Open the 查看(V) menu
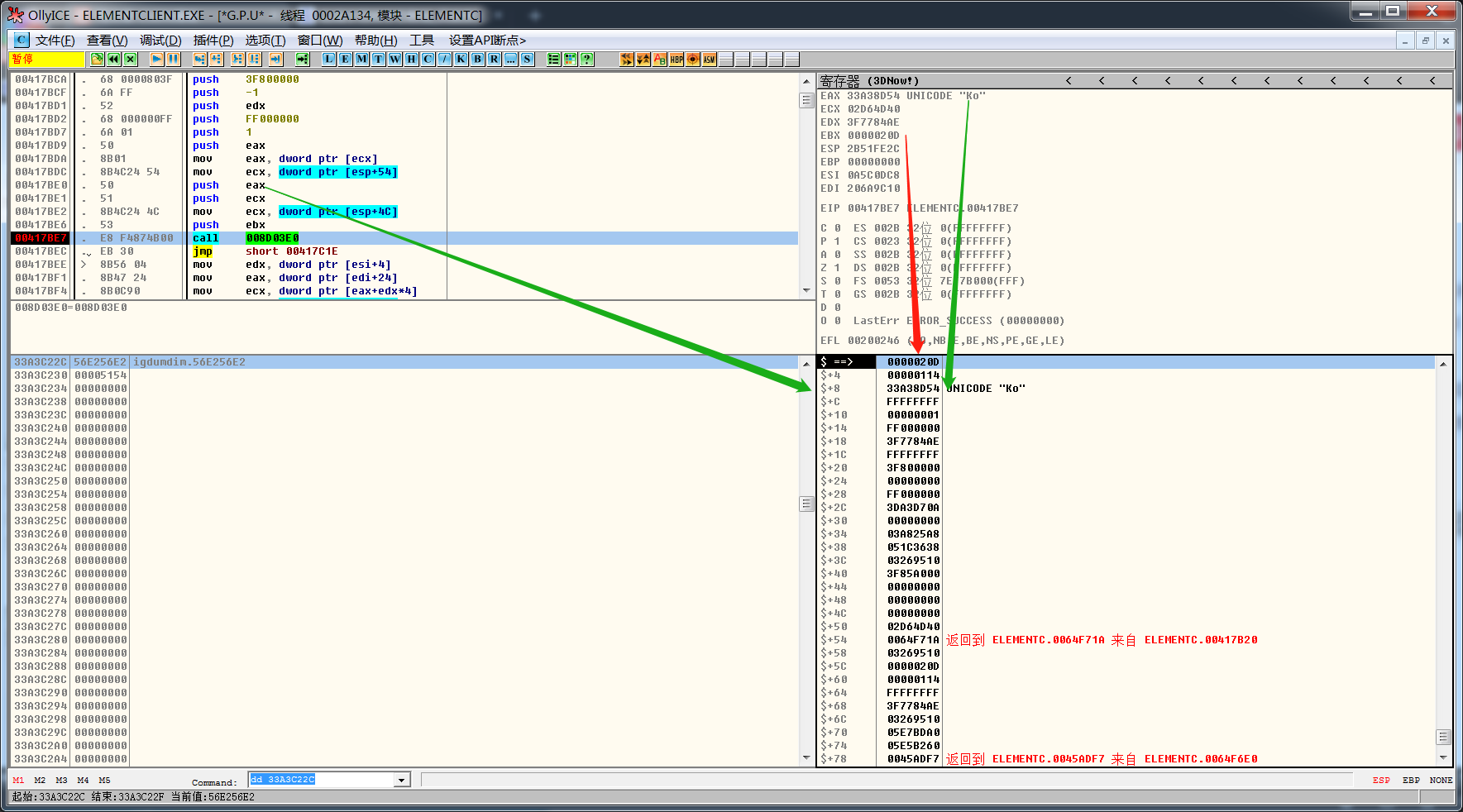Screen dimensions: 1463x812 pyautogui.click(x=108, y=40)
